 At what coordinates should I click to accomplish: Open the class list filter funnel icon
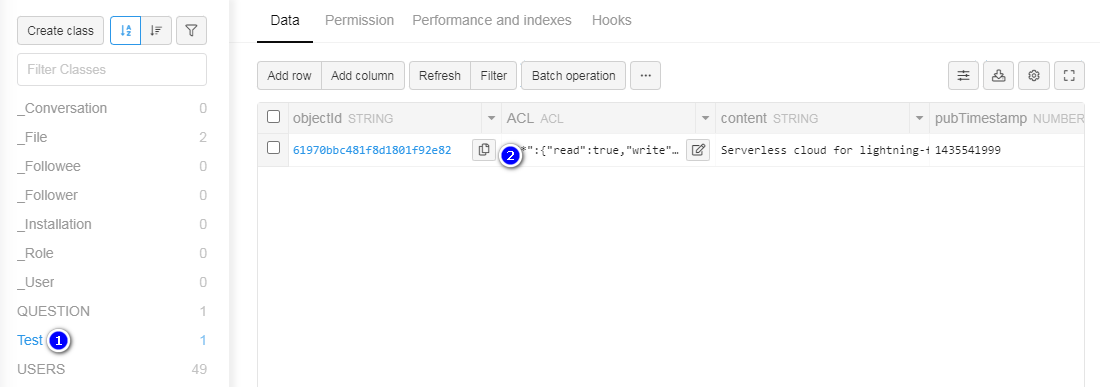[x=192, y=31]
